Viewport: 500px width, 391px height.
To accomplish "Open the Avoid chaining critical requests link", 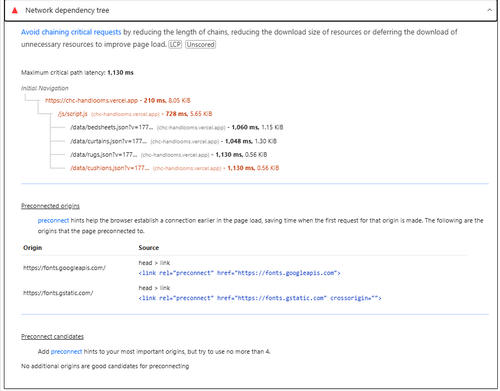I will (x=71, y=32).
